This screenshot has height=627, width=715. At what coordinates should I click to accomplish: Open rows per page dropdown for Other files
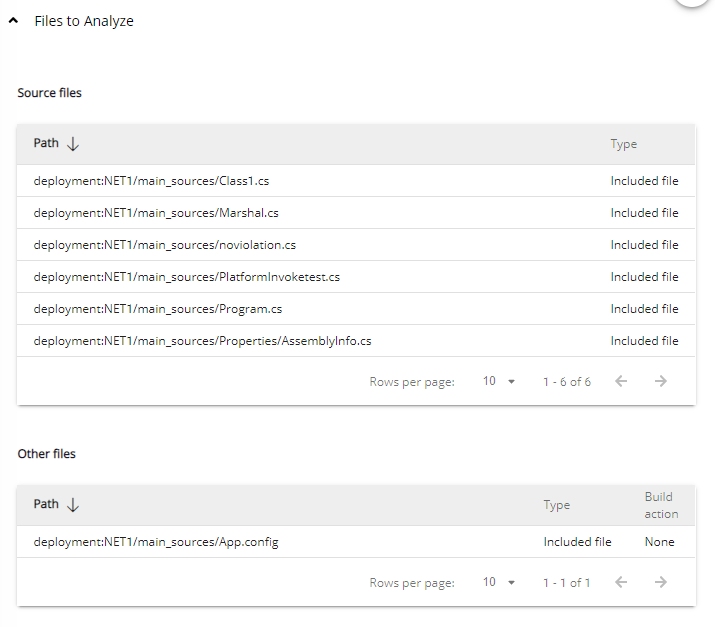tap(498, 582)
